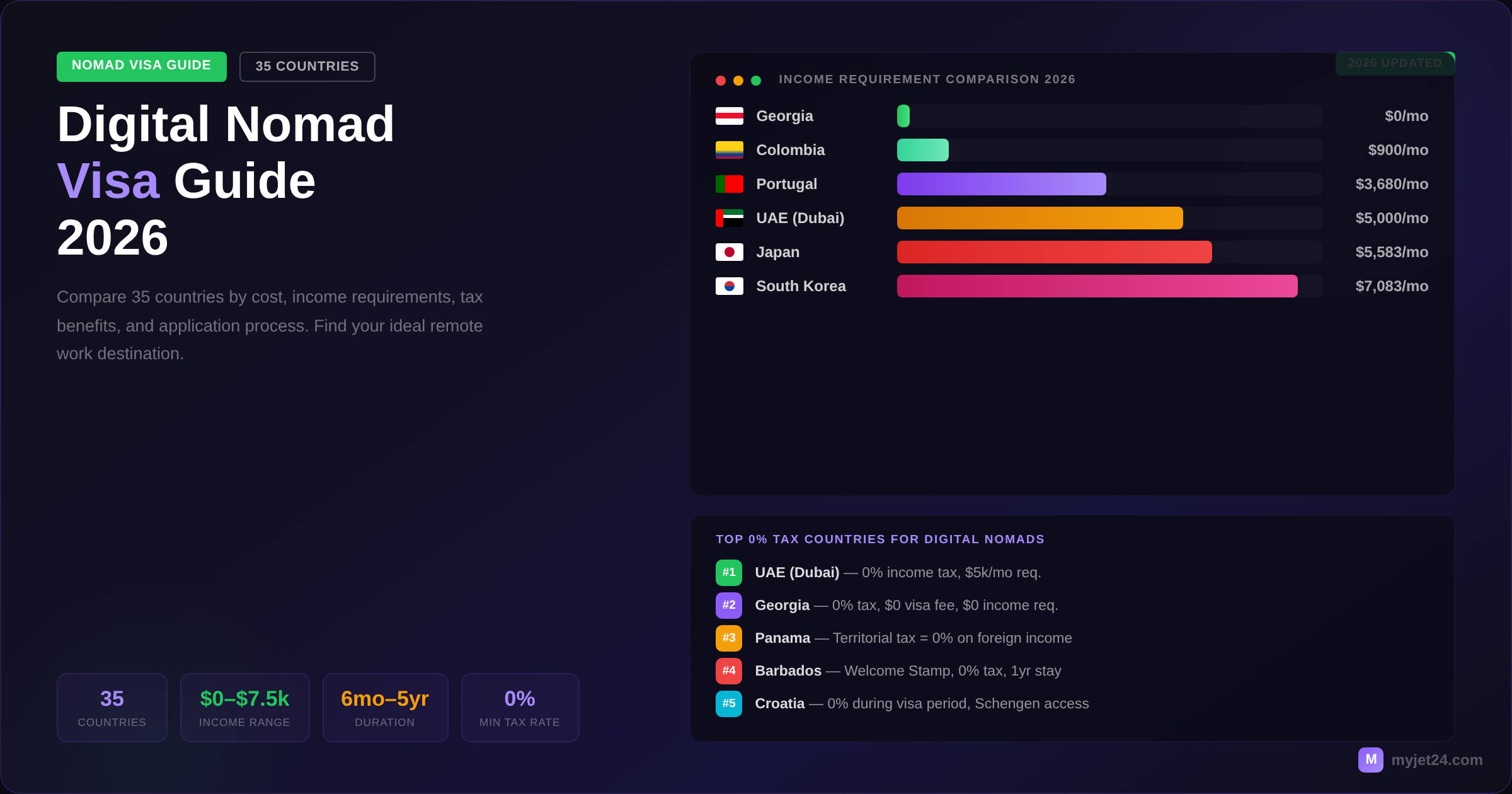Select the Japan flag icon
Viewport: 1512px width, 794px height.
pos(730,252)
